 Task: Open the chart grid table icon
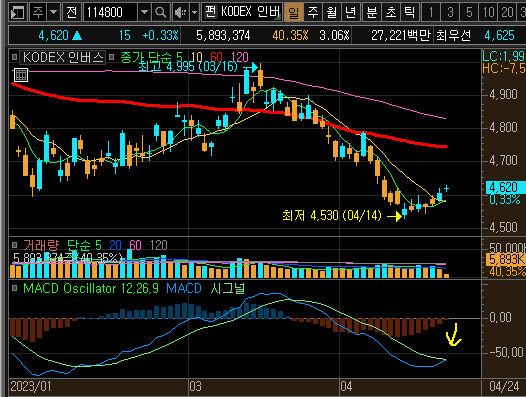21,75
